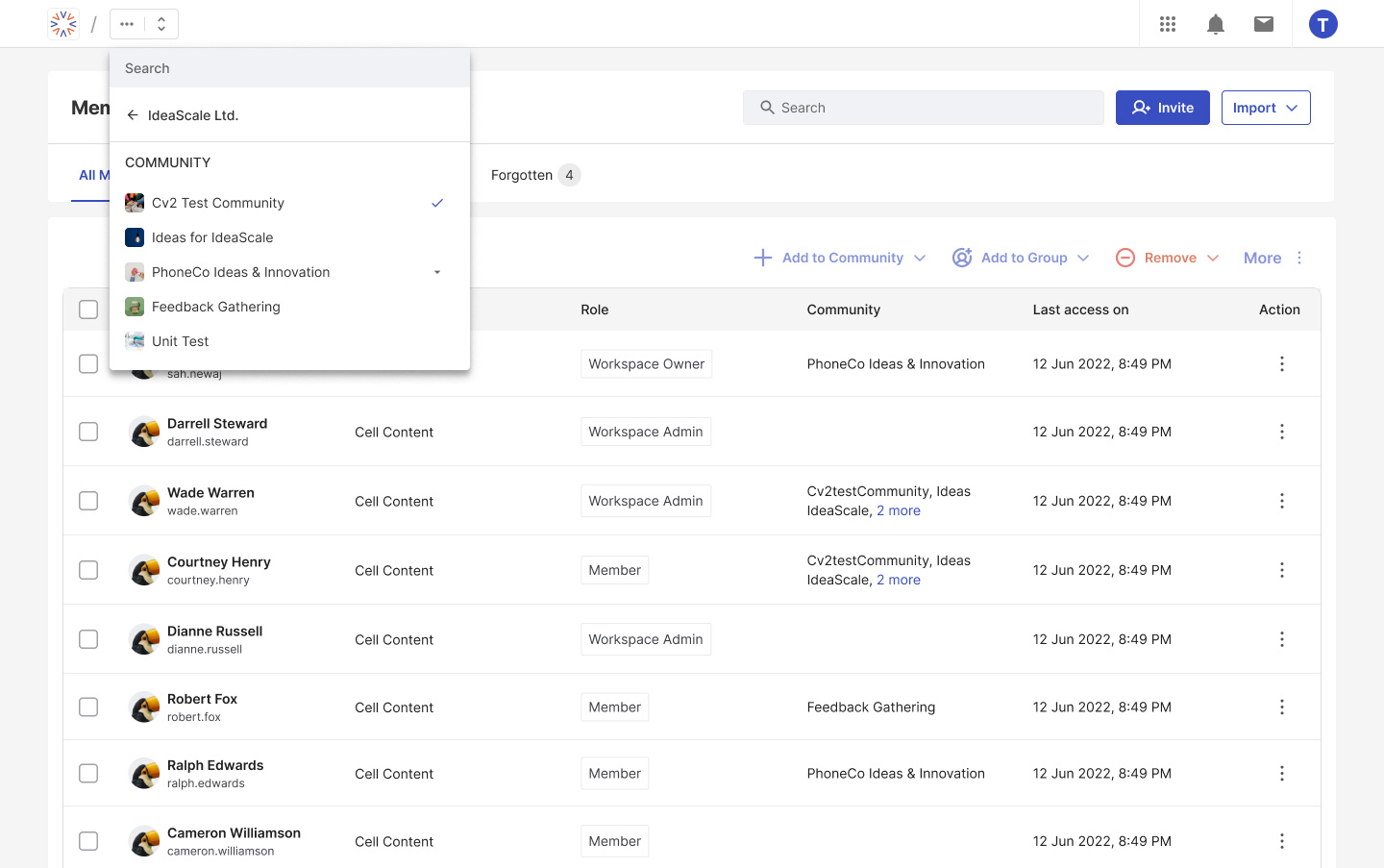This screenshot has height=868, width=1384.
Task: Expand the PhoneCo Ideas & Innovation submenu
Action: [x=437, y=272]
